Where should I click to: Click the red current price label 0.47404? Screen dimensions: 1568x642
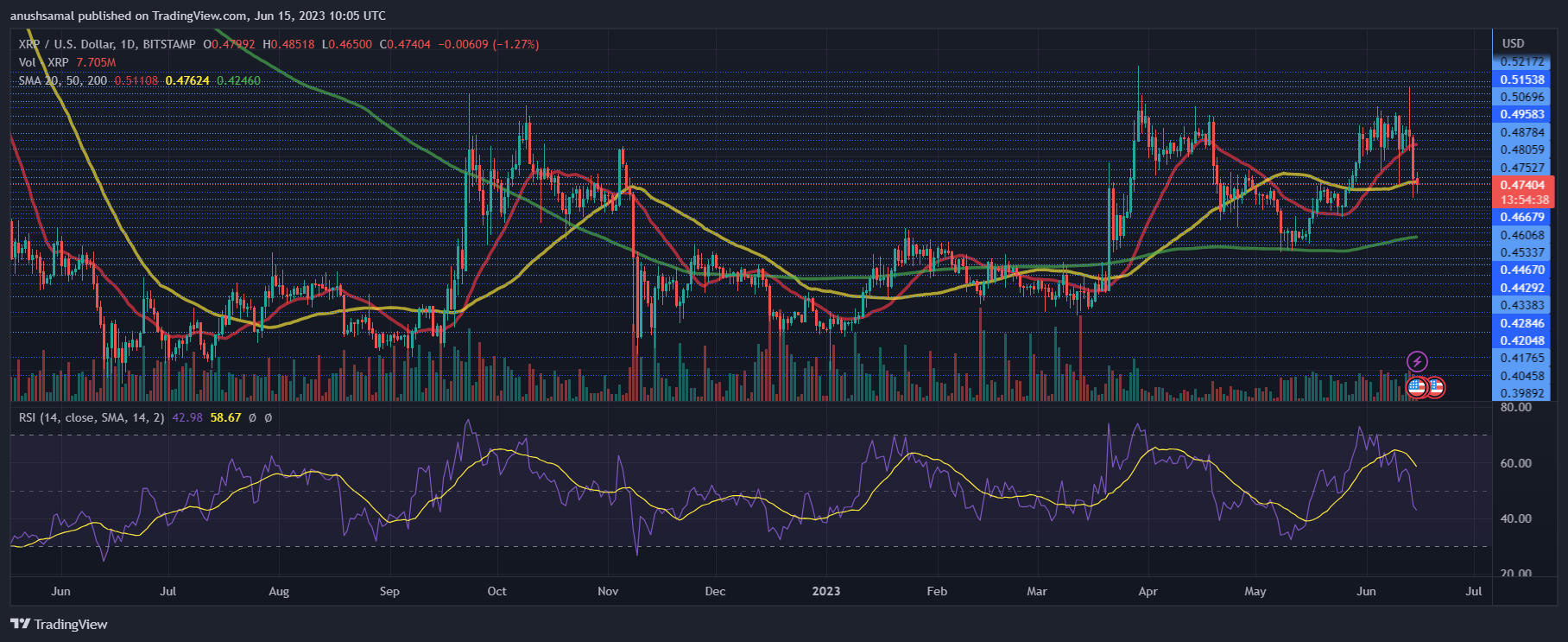click(x=1522, y=185)
